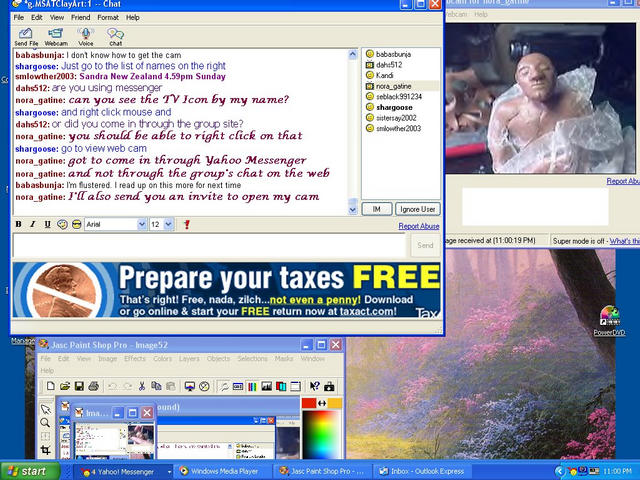Open the Arial font dropdown
640x480 pixels.
tap(142, 224)
